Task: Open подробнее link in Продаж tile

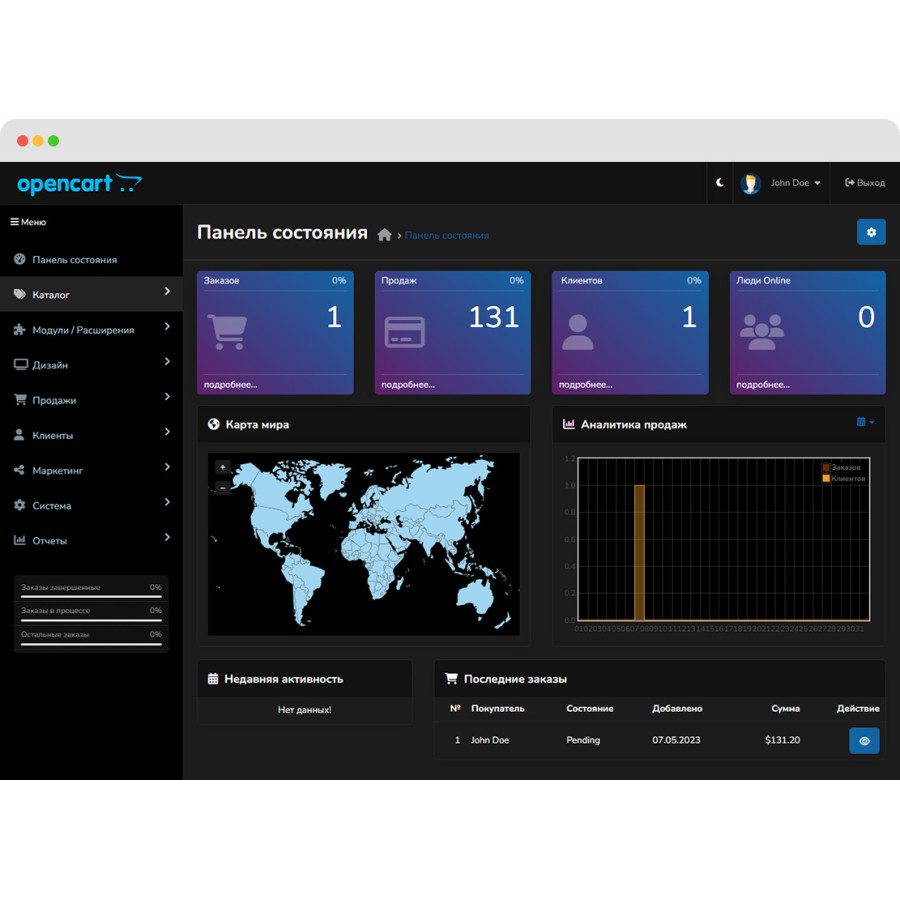Action: 408,385
